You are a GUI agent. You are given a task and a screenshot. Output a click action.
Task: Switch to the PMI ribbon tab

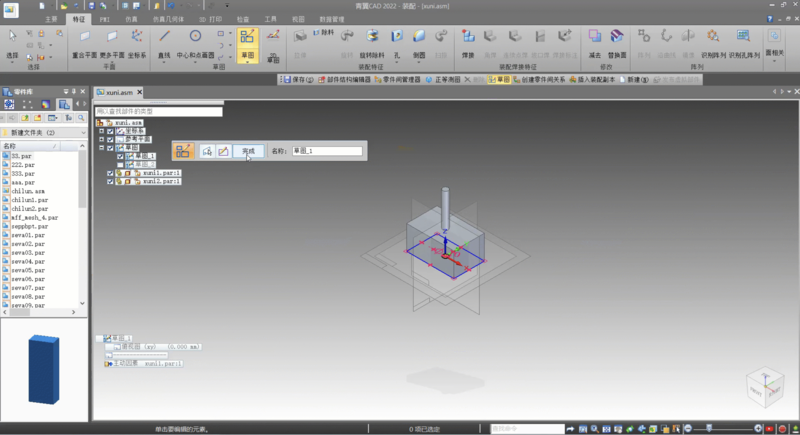click(x=105, y=19)
